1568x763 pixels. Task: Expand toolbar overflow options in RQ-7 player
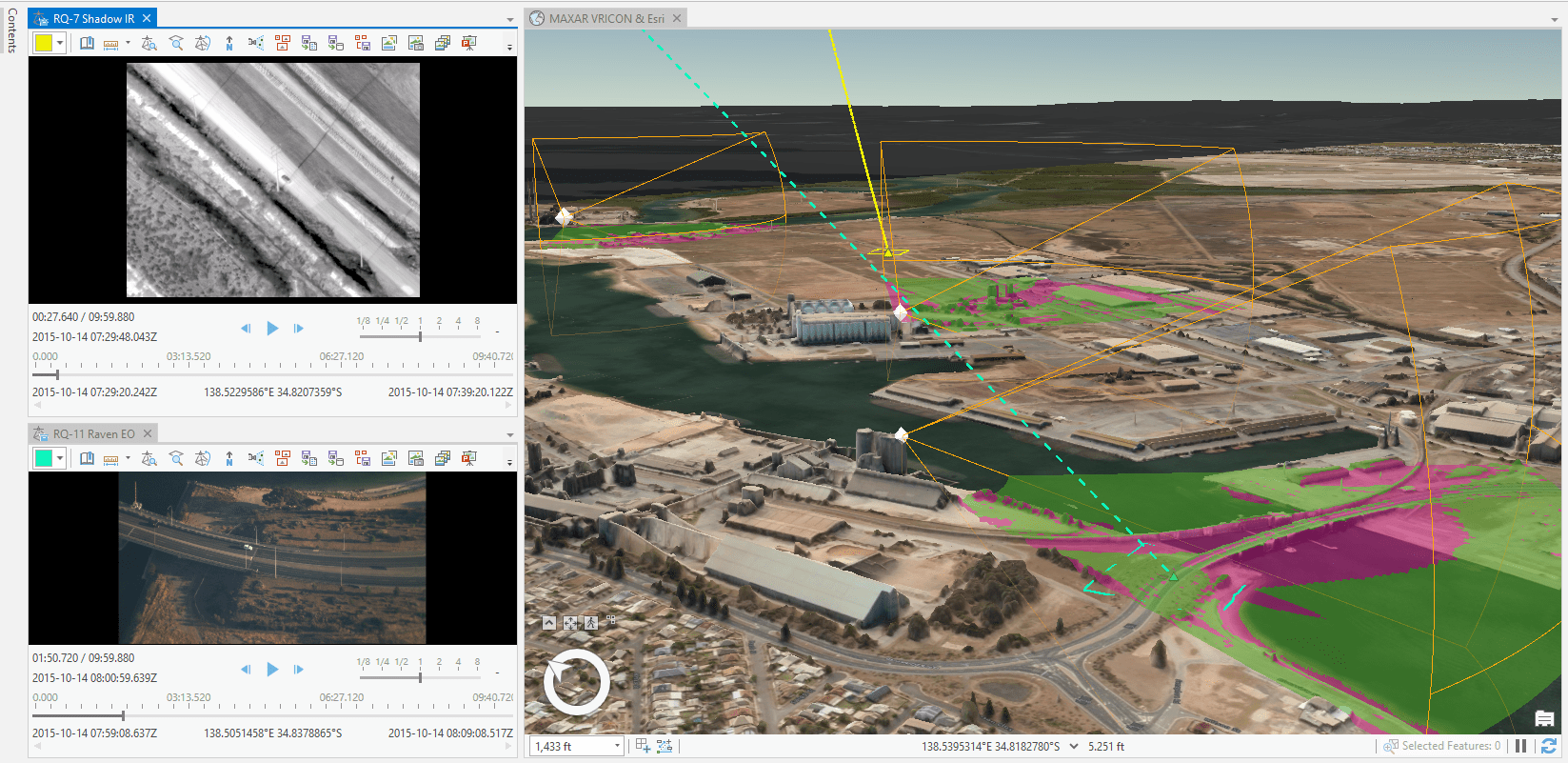pos(509,47)
